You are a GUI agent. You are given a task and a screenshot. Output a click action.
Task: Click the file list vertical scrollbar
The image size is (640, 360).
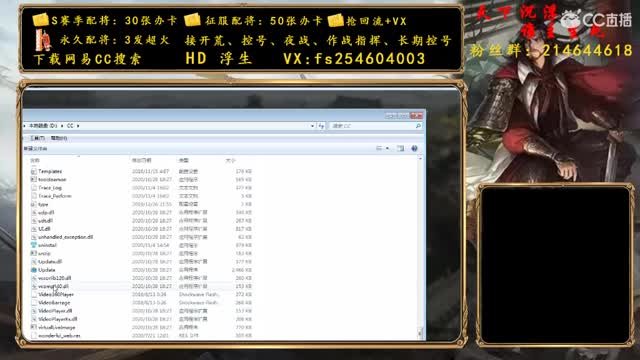click(420, 247)
